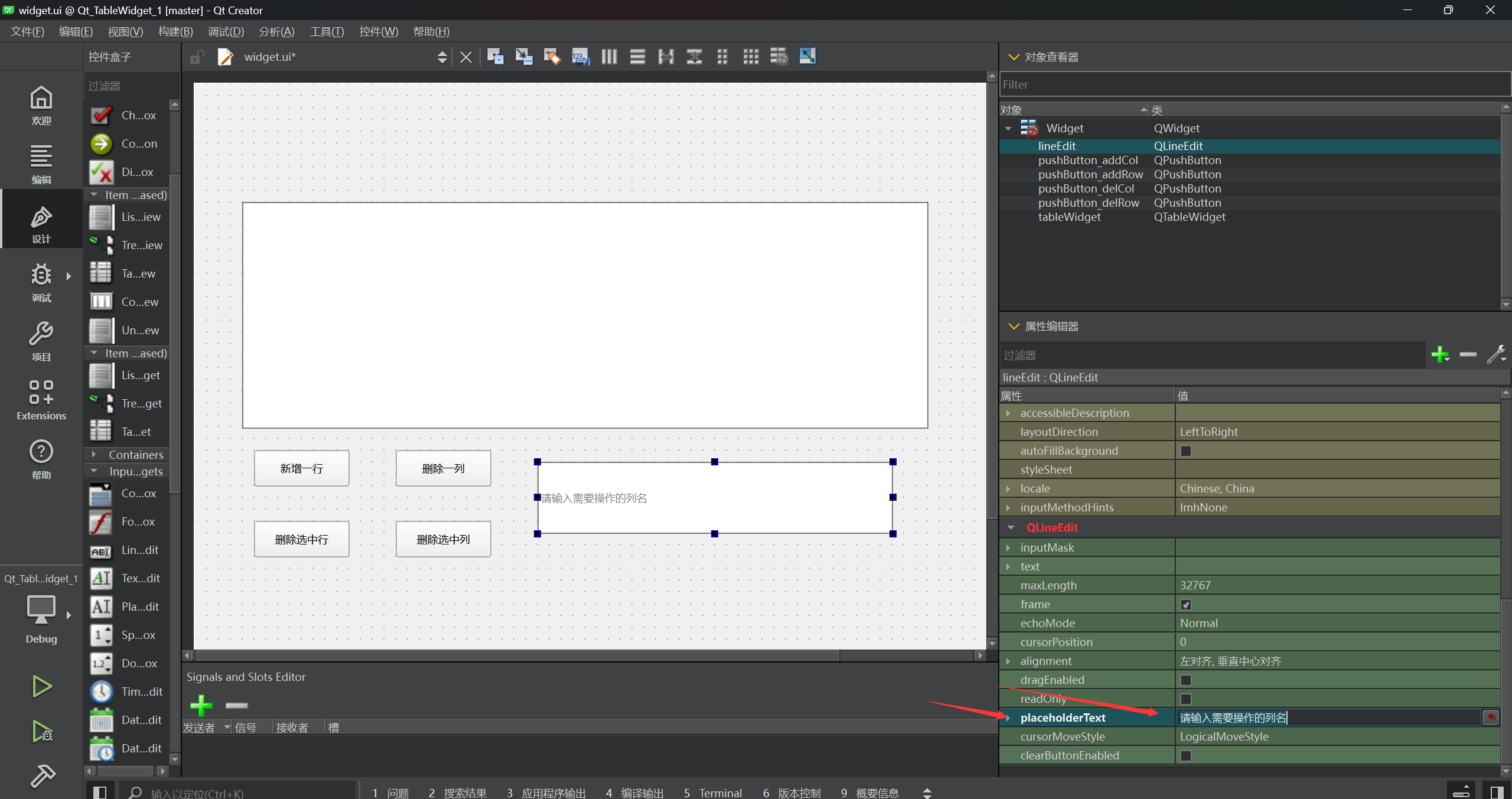
Task: Select tableWidget in object inspector
Action: point(1069,217)
